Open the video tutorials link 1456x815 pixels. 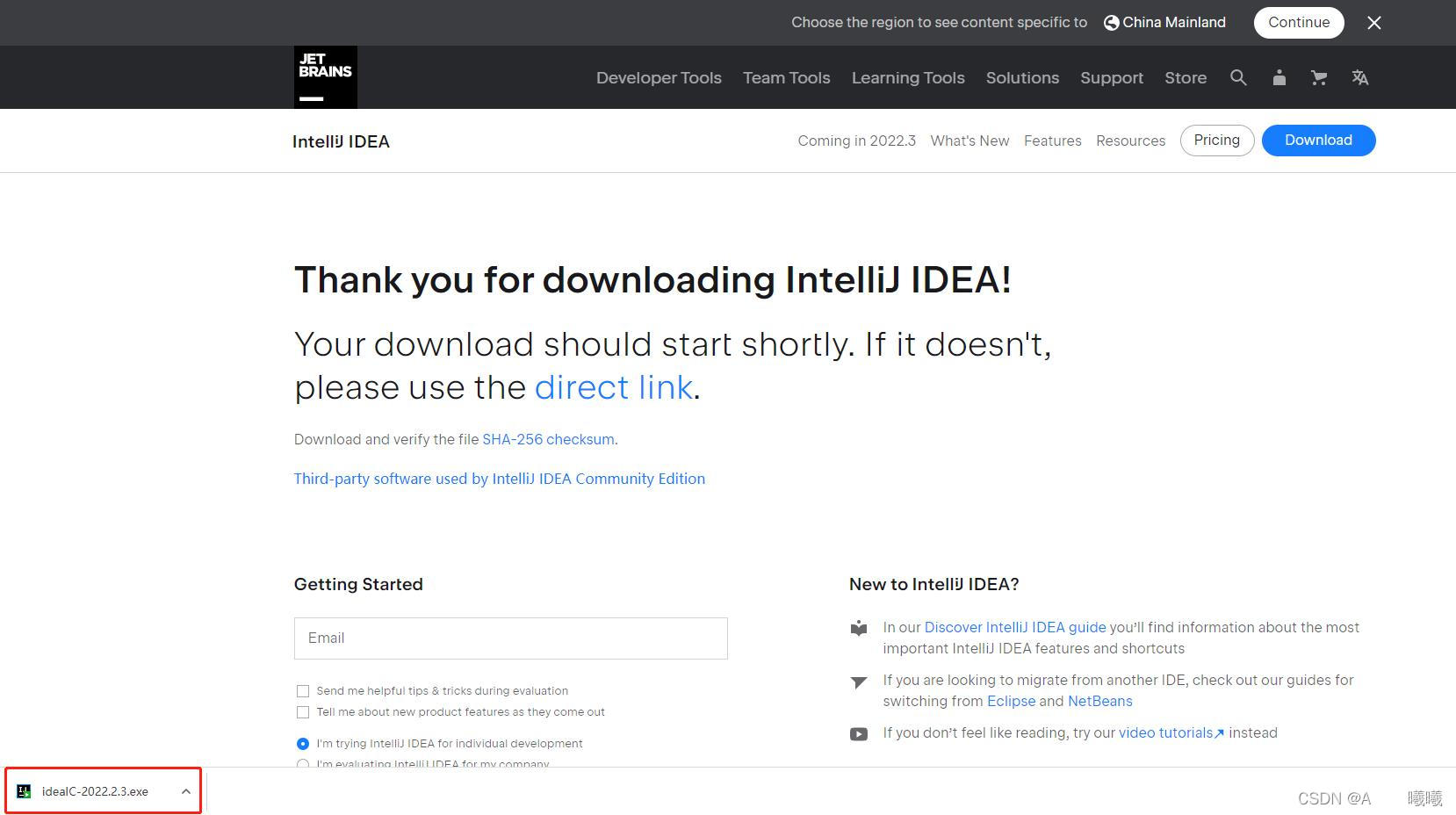(x=1171, y=732)
